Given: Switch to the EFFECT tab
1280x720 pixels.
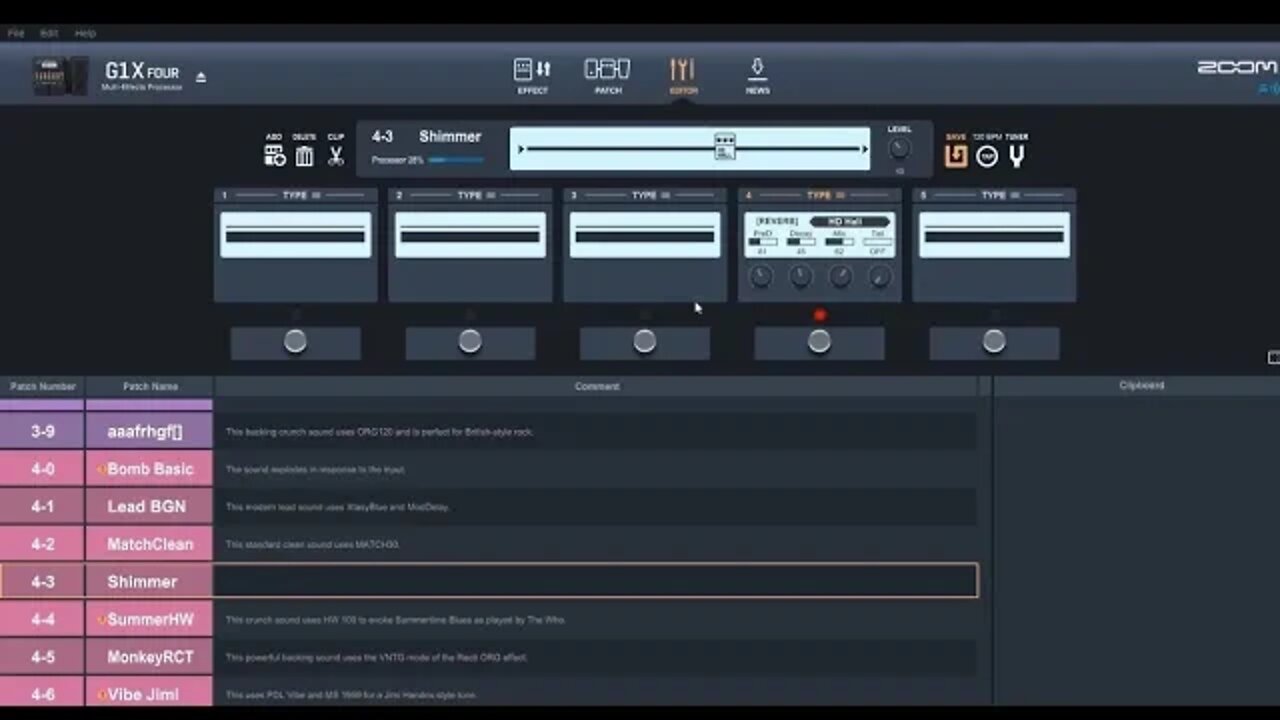Looking at the screenshot, I should pos(532,76).
